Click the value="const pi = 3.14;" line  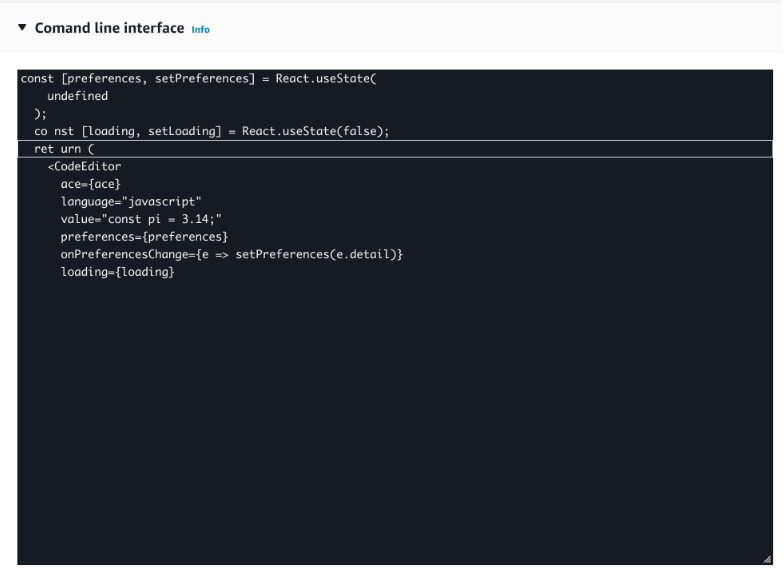point(140,219)
